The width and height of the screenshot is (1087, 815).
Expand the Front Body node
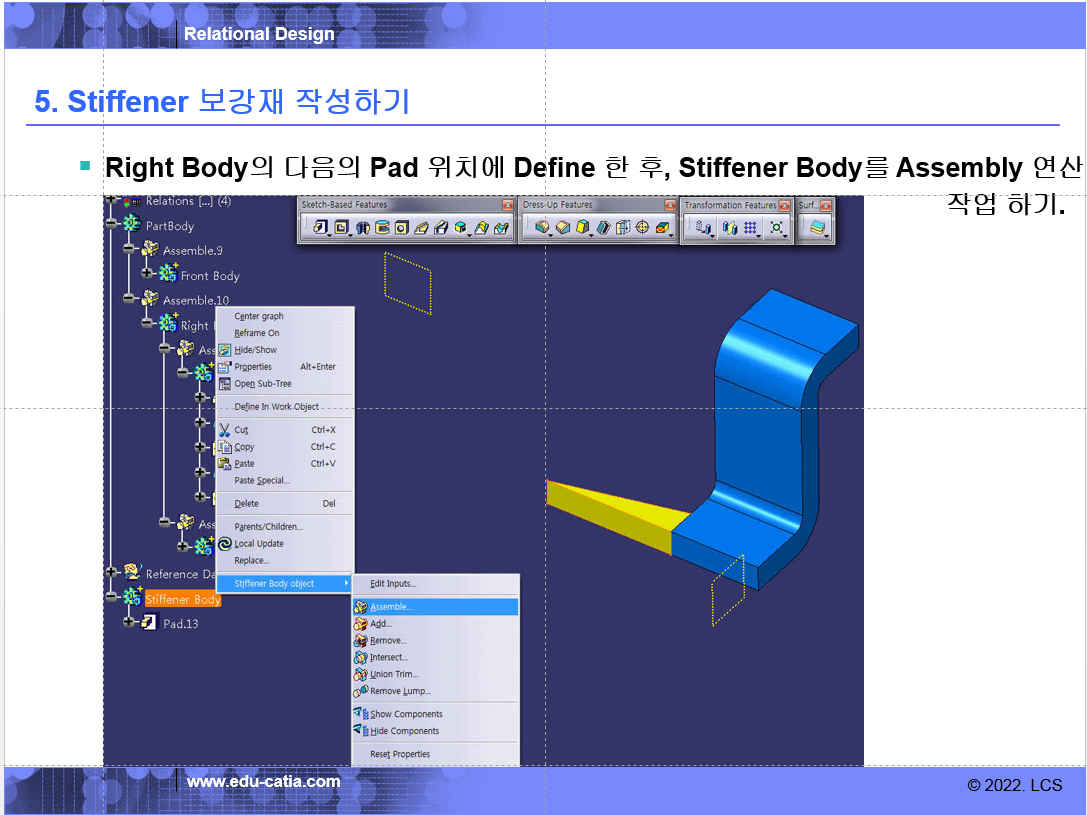point(146,273)
